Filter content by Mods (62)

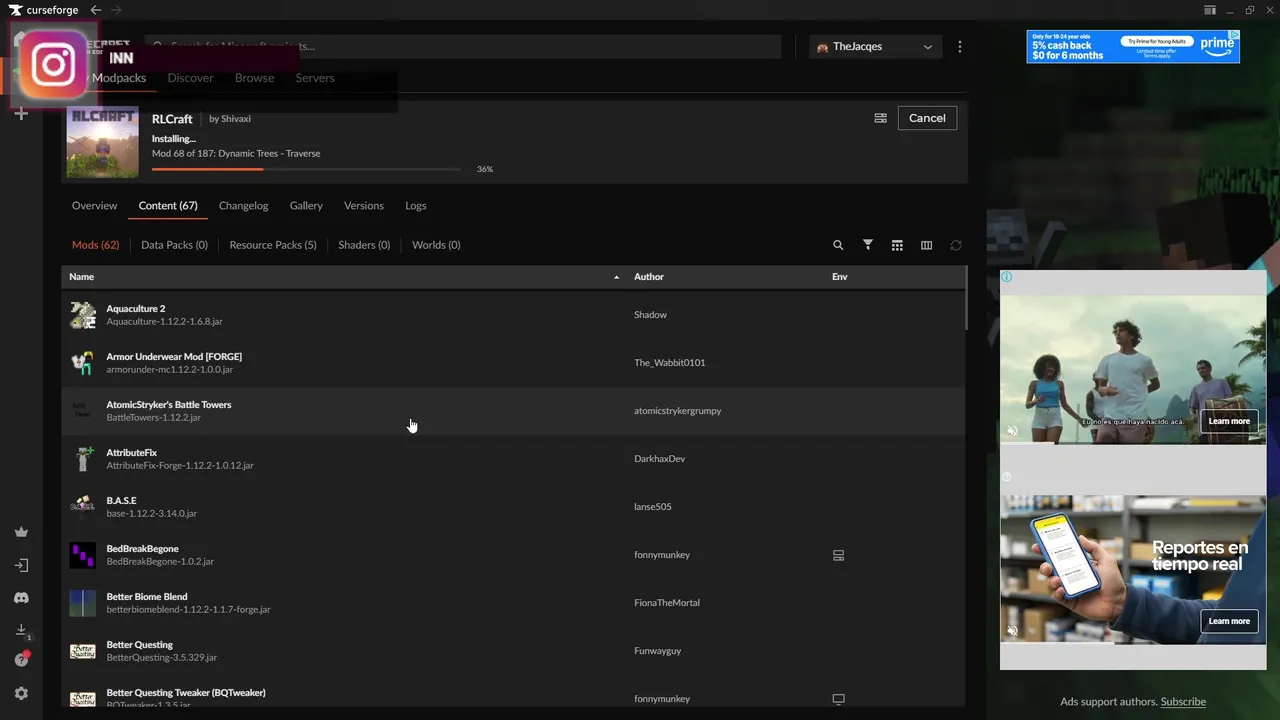tap(95, 245)
